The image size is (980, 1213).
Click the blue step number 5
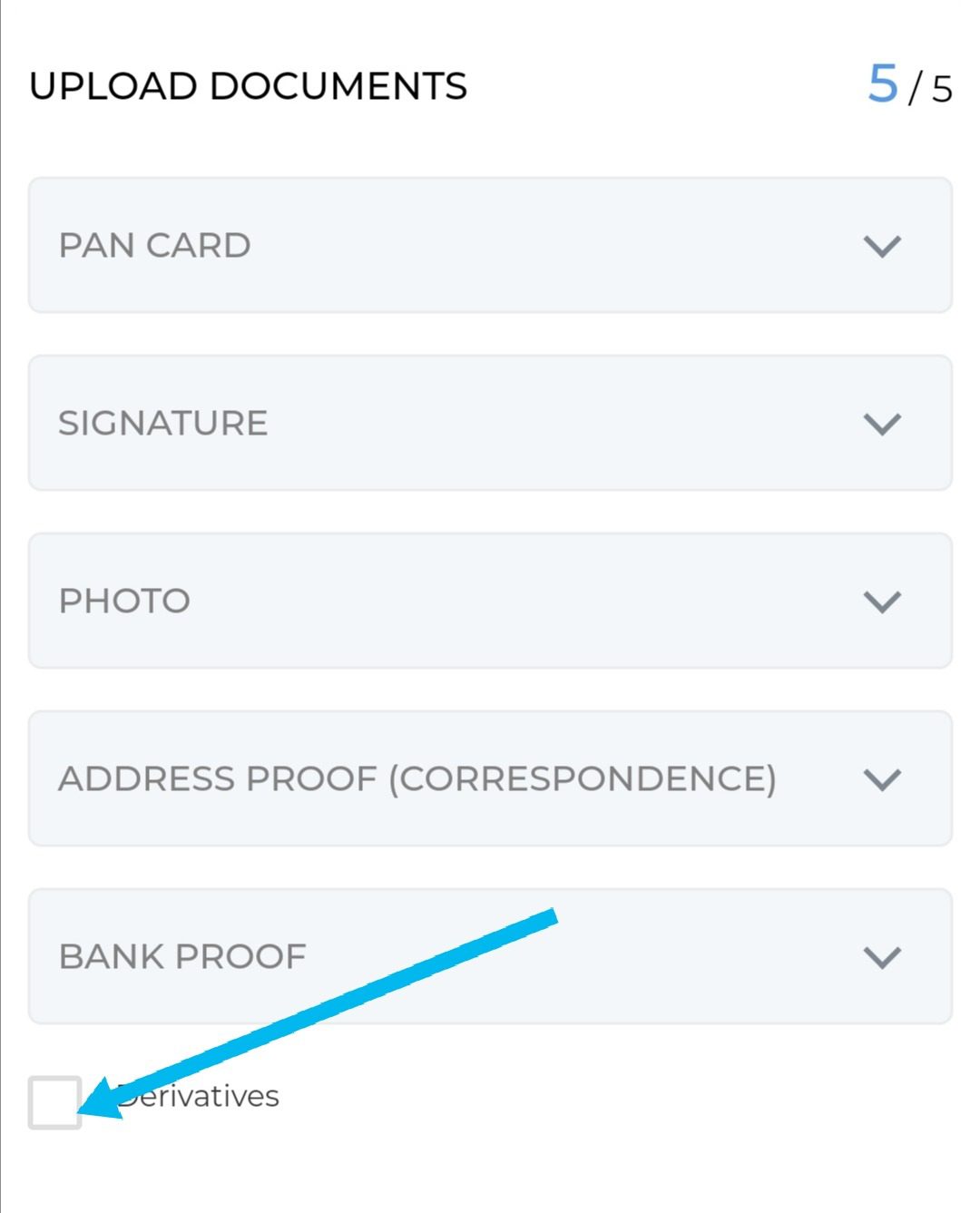(882, 84)
